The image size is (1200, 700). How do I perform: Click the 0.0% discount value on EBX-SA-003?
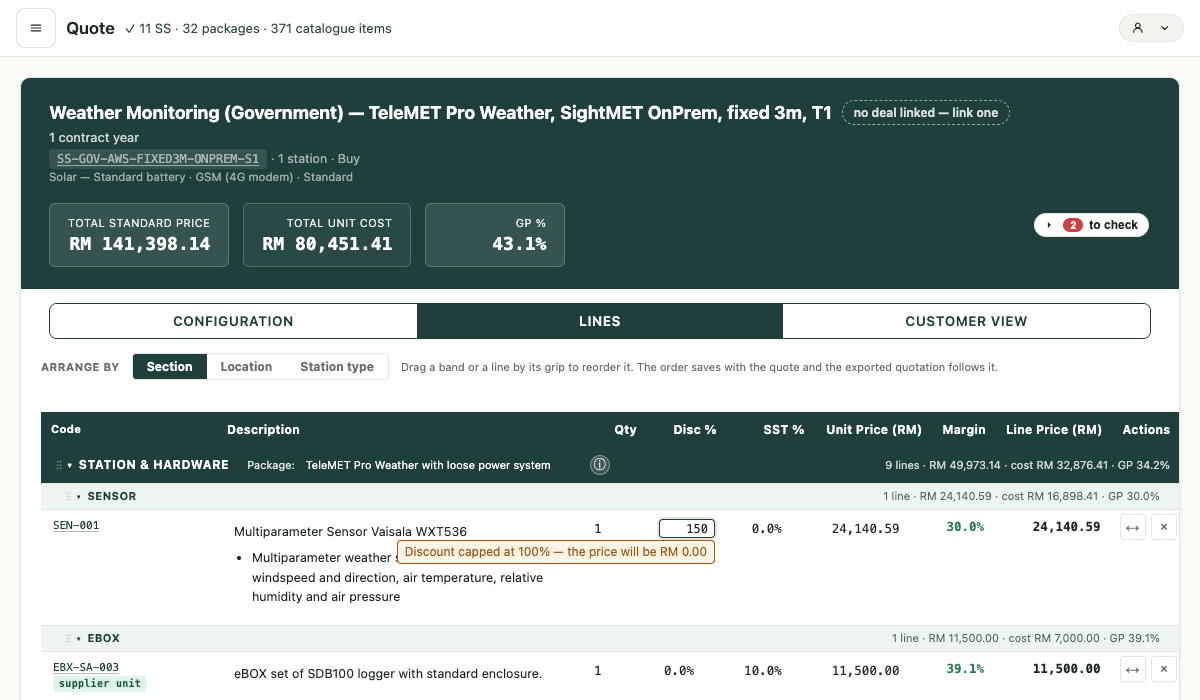[679, 670]
